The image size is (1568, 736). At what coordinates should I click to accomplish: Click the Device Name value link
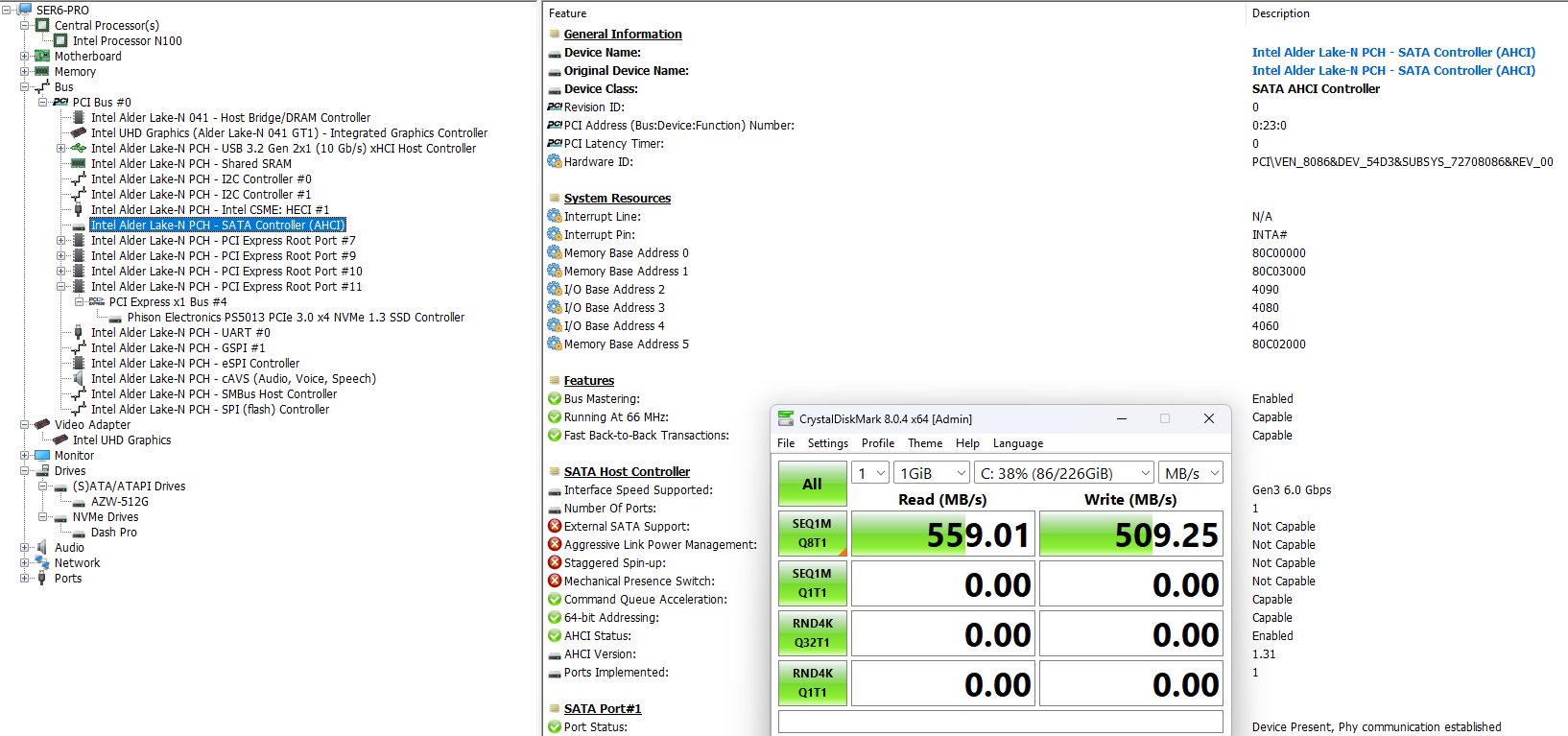(x=1393, y=52)
